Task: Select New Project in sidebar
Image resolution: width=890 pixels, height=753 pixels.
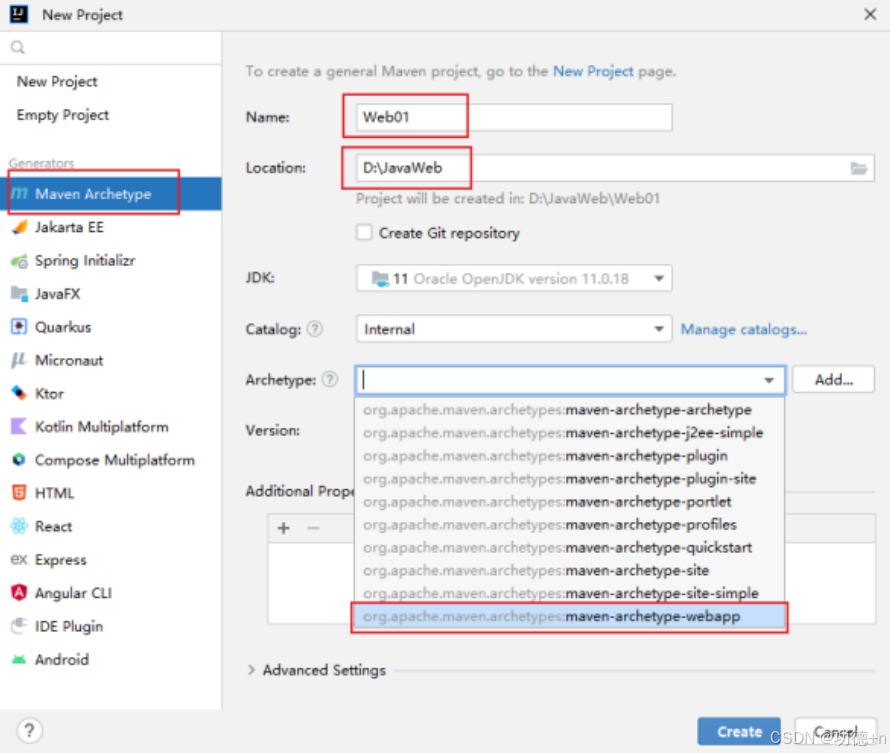Action: 111,82
